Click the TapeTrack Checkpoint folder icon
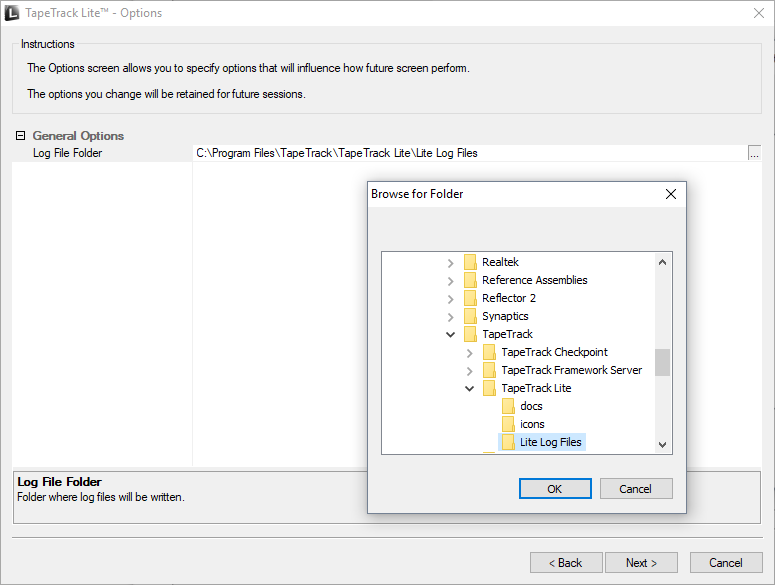 [489, 352]
